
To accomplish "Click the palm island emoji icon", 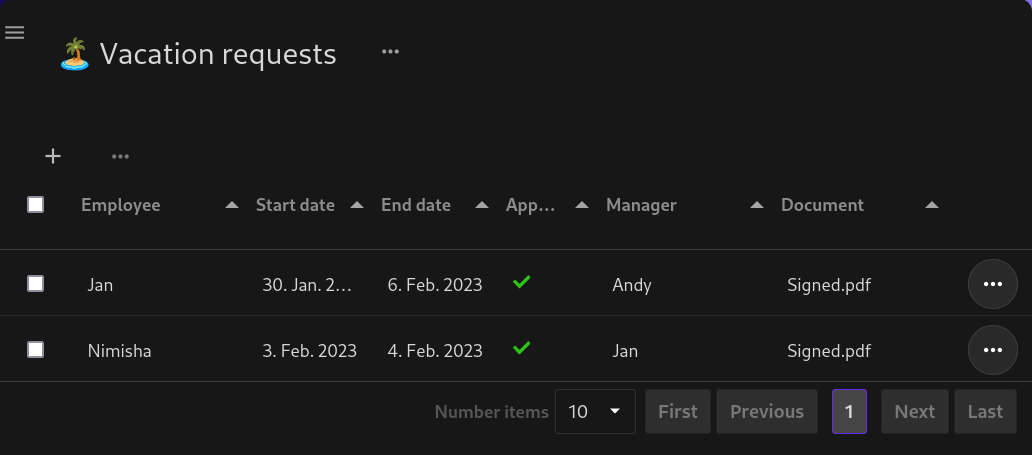I will tap(74, 54).
